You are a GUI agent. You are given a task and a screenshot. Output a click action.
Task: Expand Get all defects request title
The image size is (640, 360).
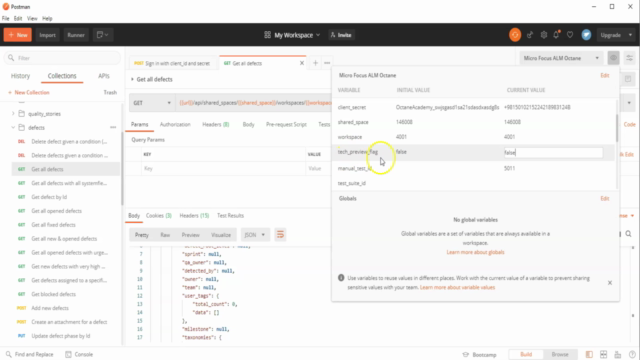click(x=132, y=79)
